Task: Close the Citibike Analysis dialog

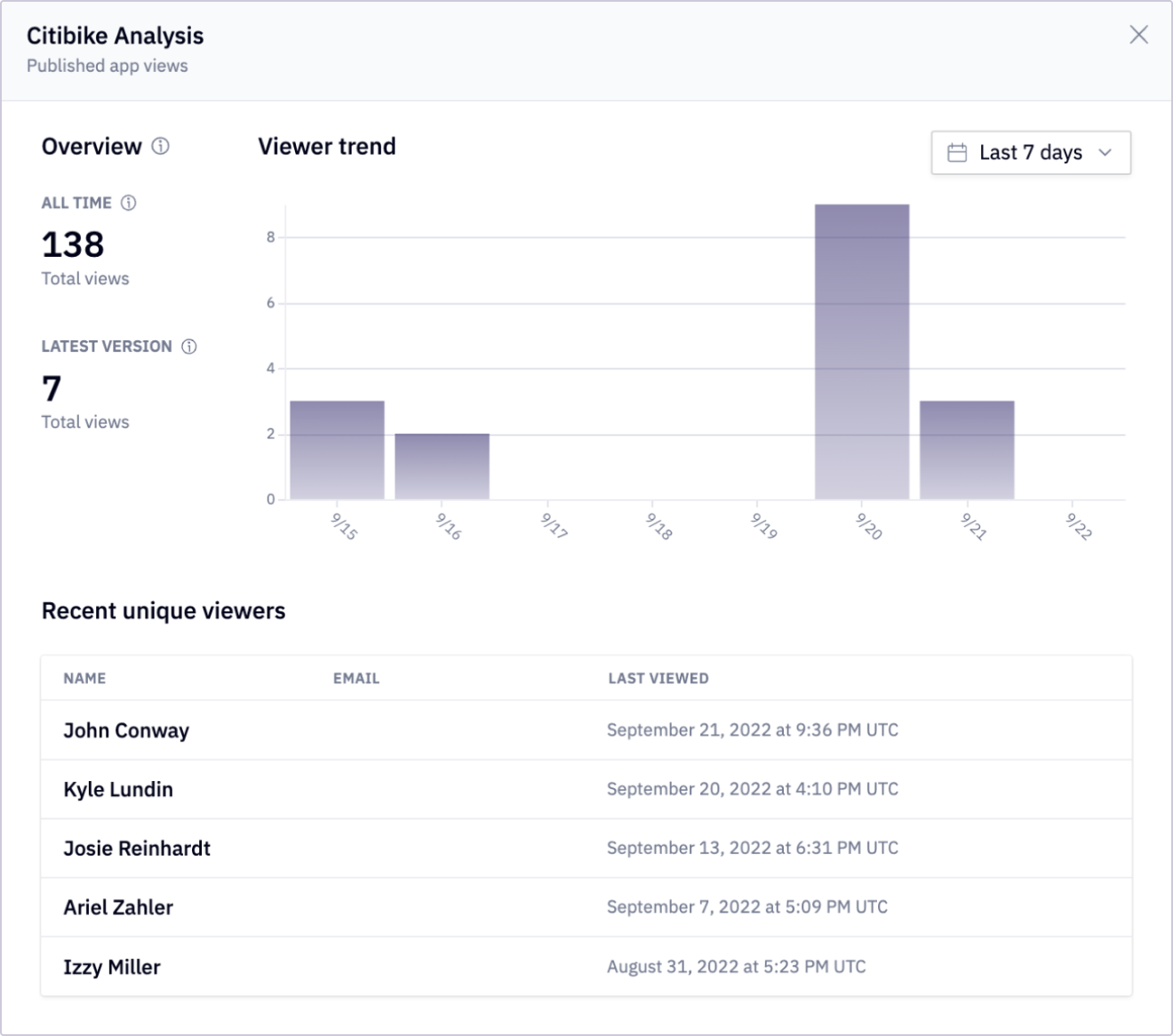Action: click(x=1138, y=35)
